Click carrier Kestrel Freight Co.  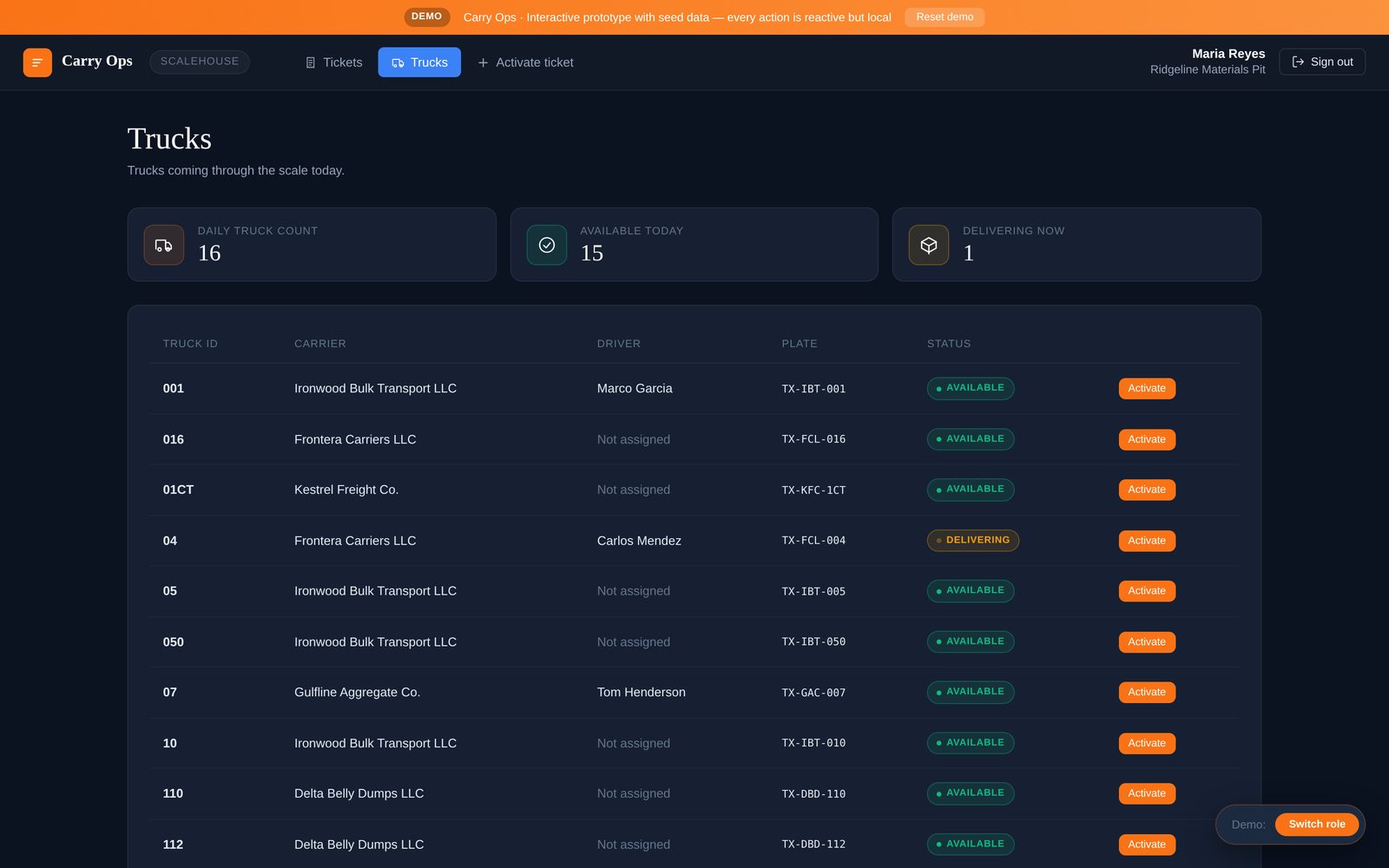pyautogui.click(x=346, y=490)
